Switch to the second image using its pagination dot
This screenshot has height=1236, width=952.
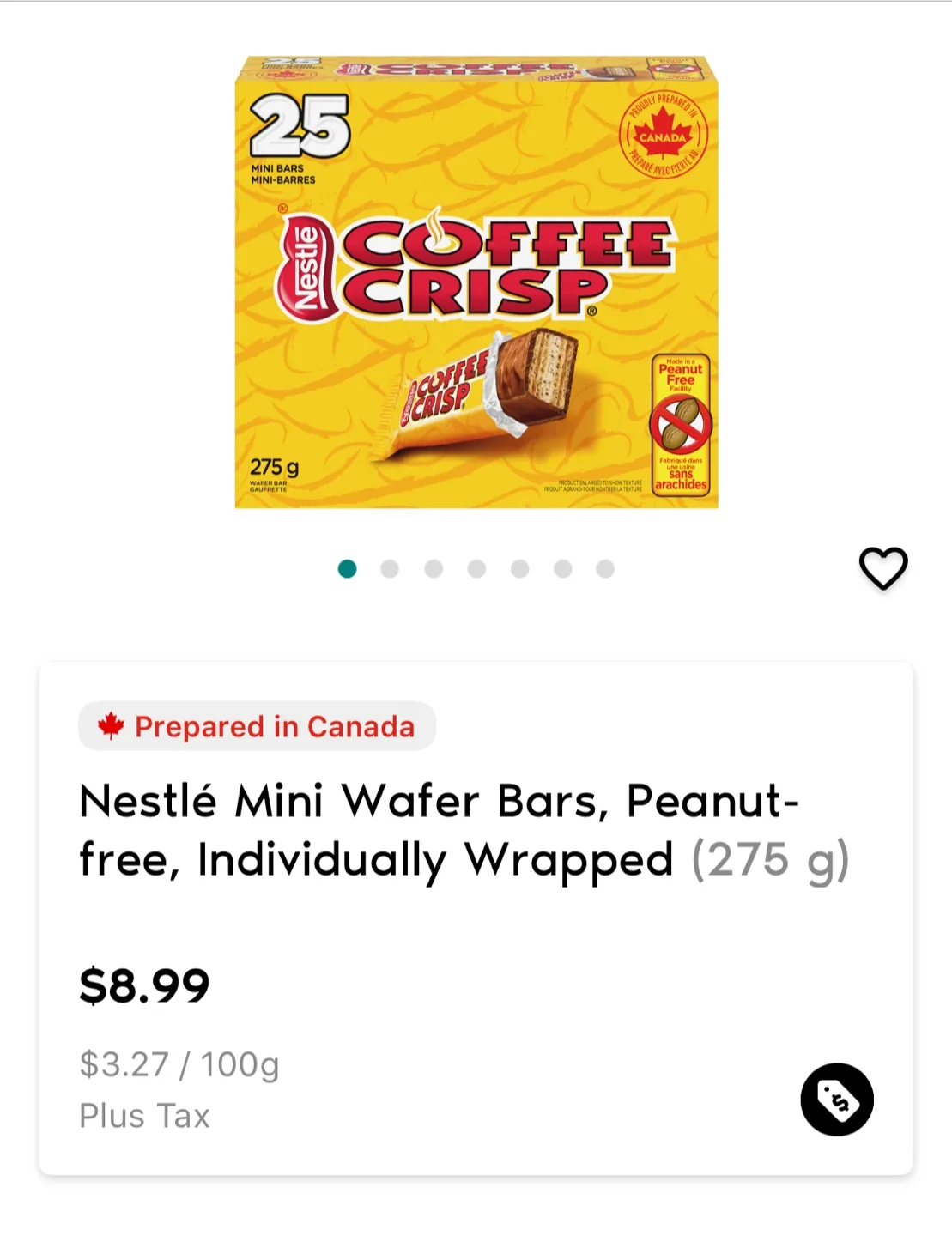(x=389, y=567)
